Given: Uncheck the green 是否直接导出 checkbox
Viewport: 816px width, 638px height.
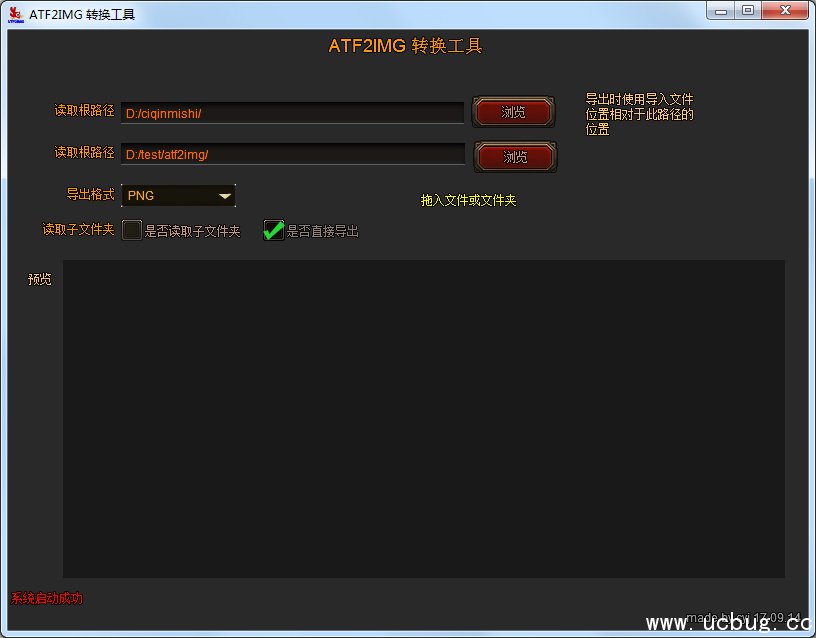Looking at the screenshot, I should (x=273, y=231).
